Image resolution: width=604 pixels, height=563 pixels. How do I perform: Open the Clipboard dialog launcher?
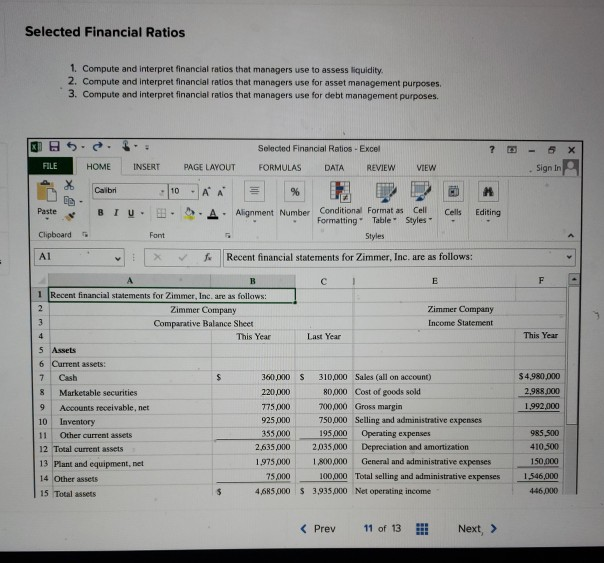click(85, 234)
